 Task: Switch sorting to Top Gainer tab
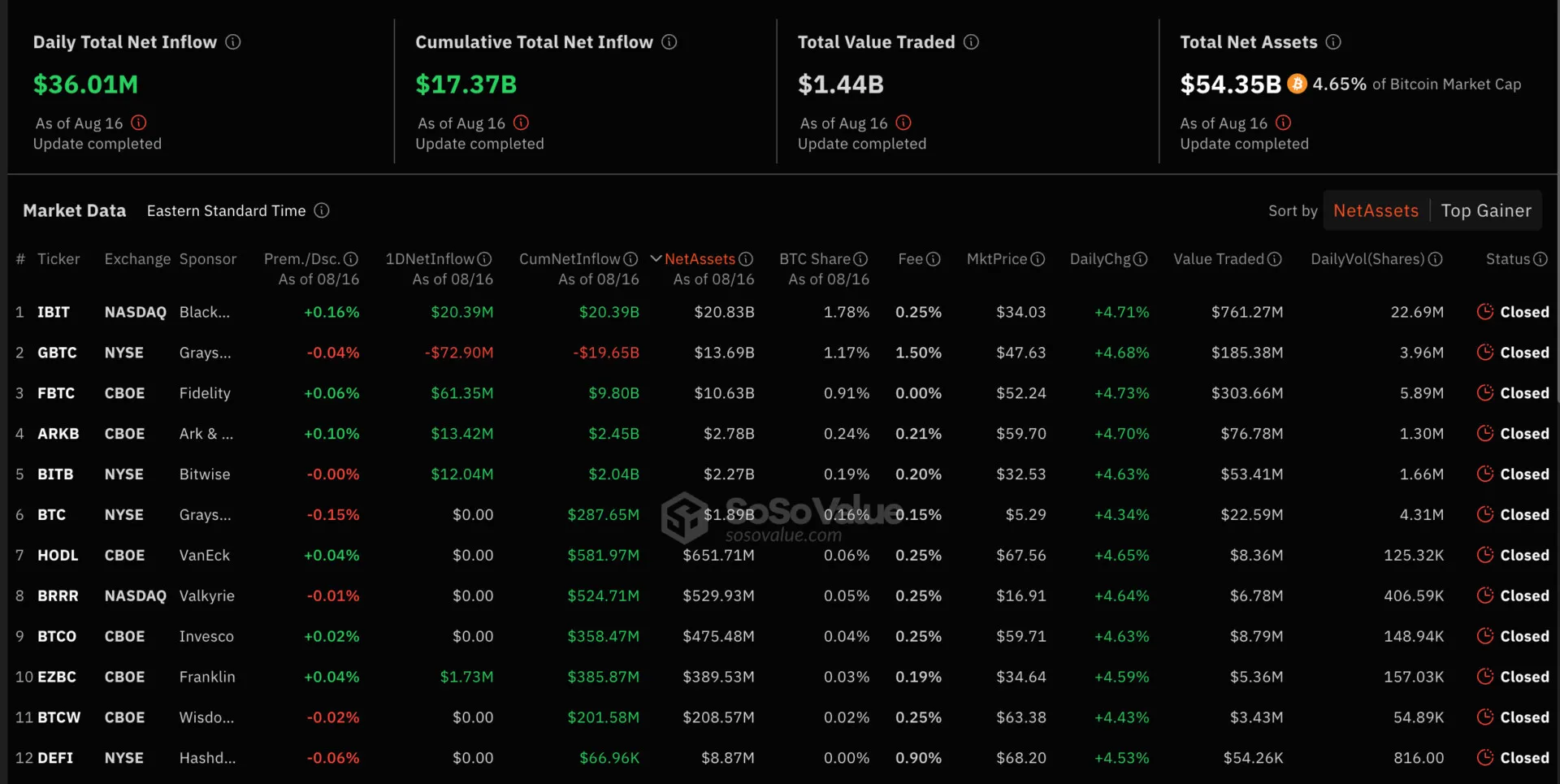click(1486, 211)
